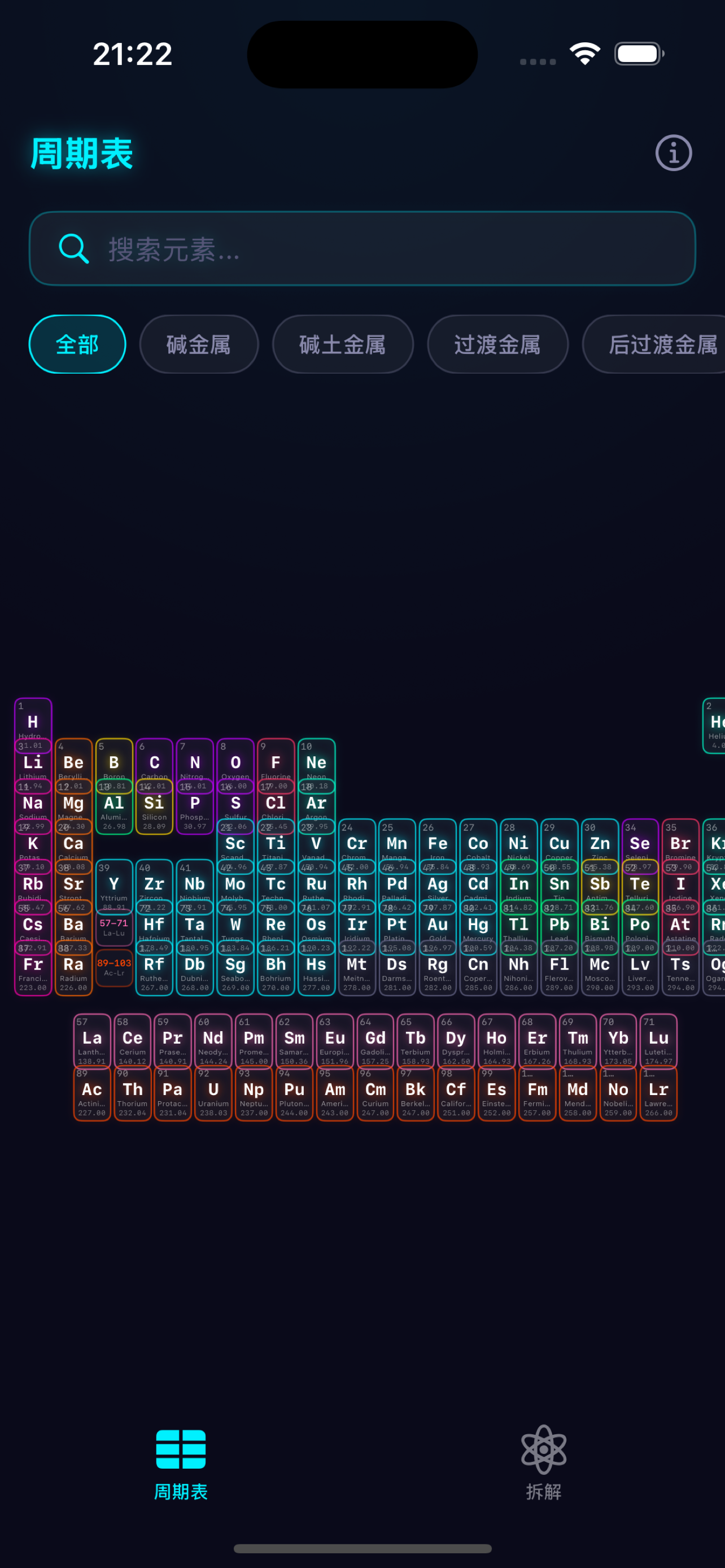725x1568 pixels.
Task: Open the Ho Holmium element tile
Action: click(x=497, y=1041)
